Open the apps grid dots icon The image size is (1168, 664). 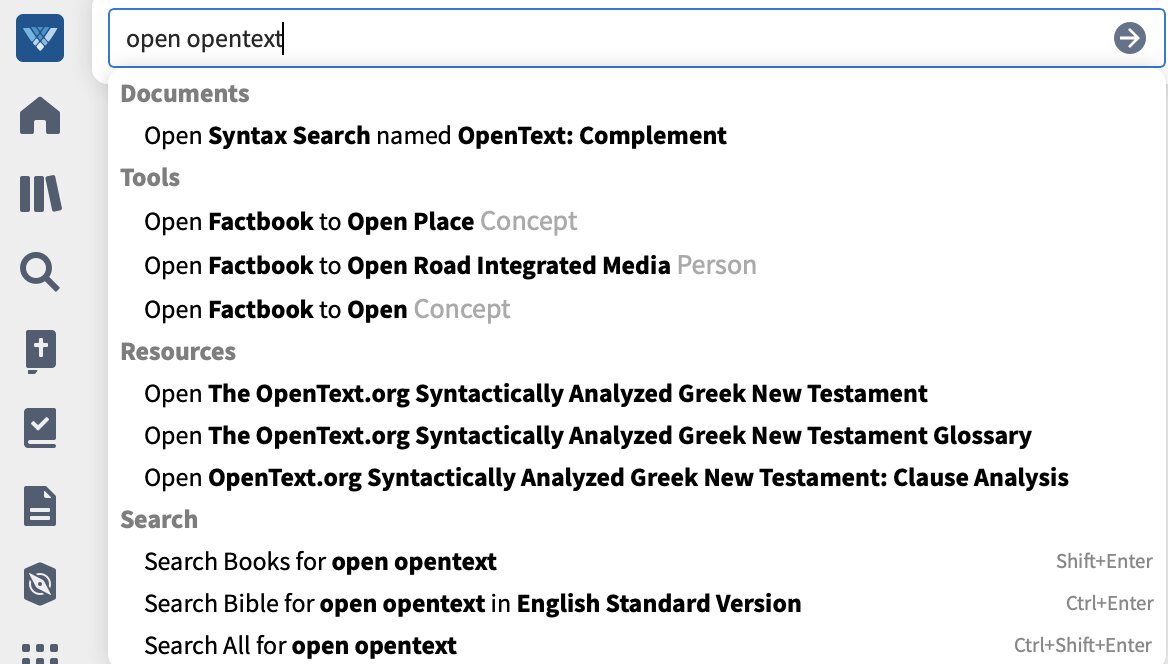40,653
